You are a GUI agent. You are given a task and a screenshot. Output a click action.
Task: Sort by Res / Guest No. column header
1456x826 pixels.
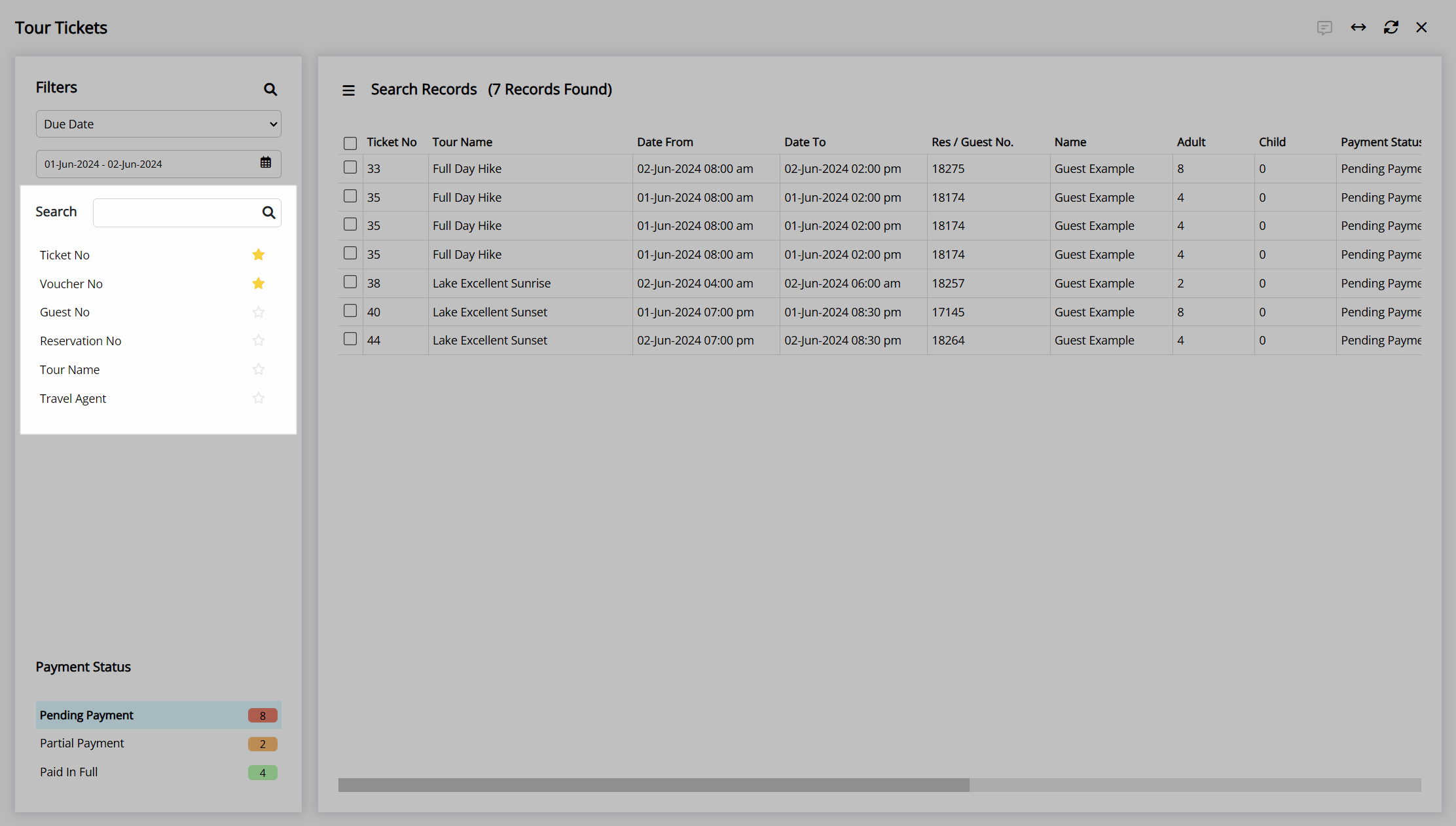click(x=972, y=142)
